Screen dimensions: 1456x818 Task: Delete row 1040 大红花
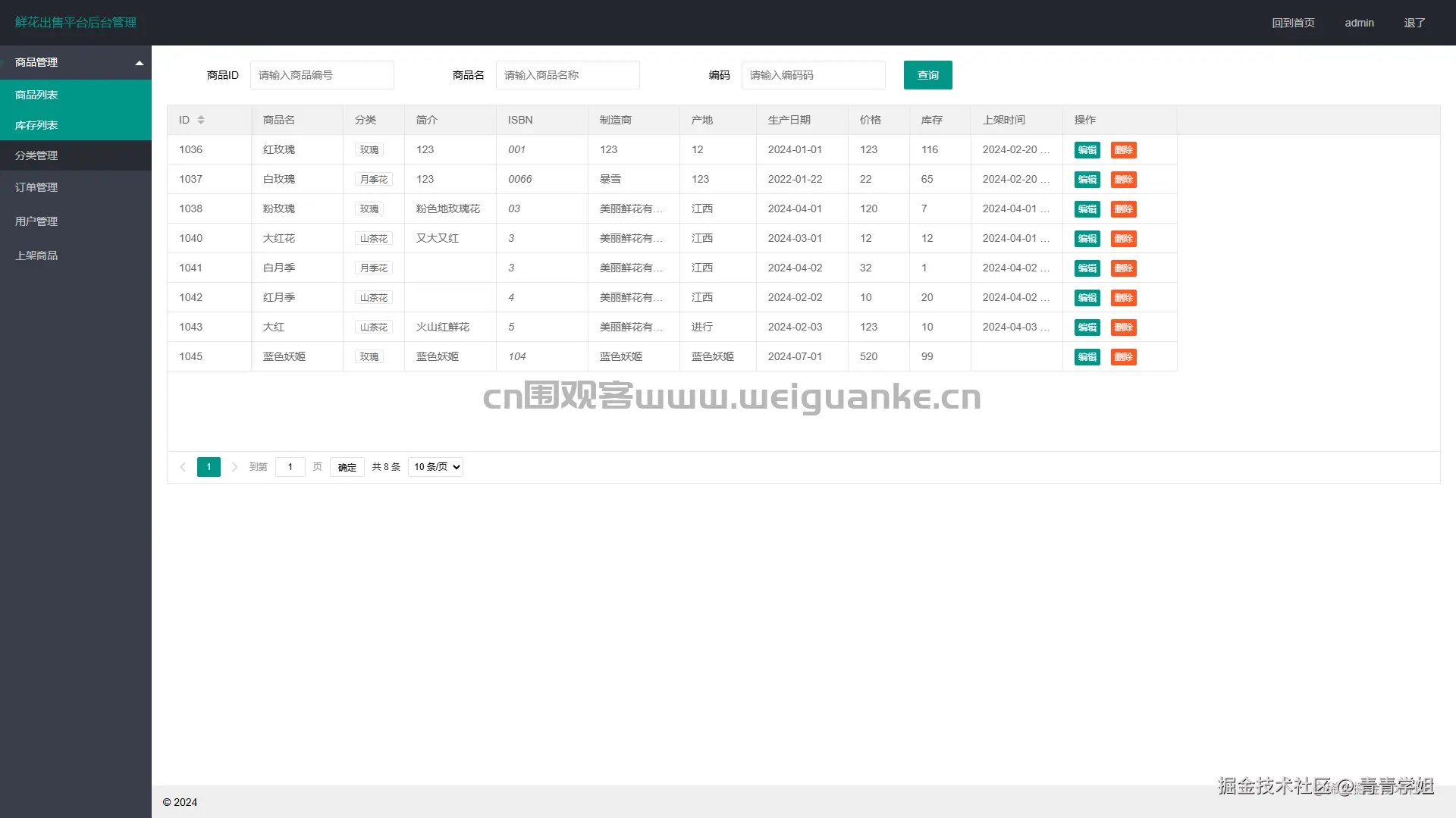click(x=1124, y=239)
